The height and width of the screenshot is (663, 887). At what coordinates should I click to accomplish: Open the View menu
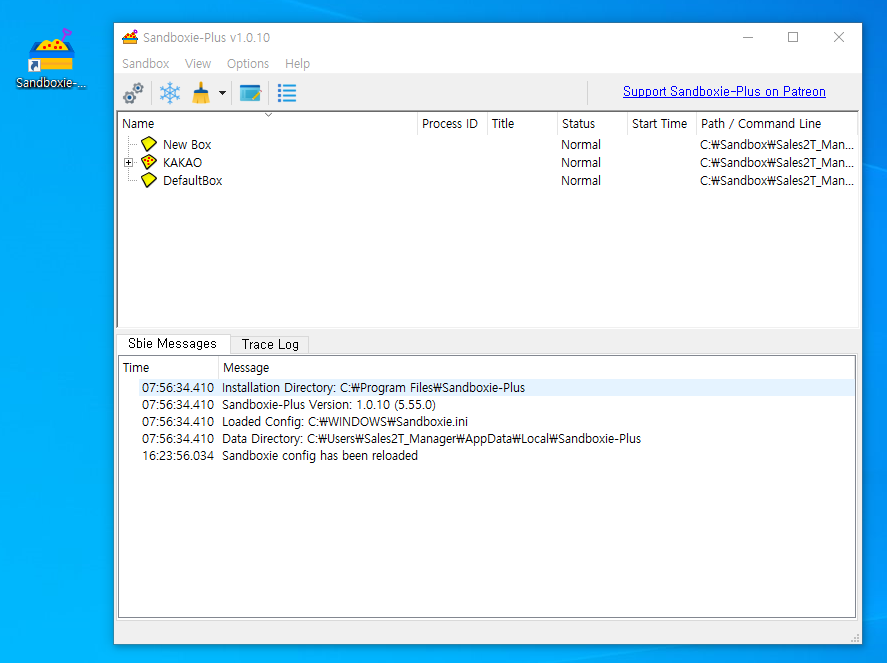click(x=197, y=63)
